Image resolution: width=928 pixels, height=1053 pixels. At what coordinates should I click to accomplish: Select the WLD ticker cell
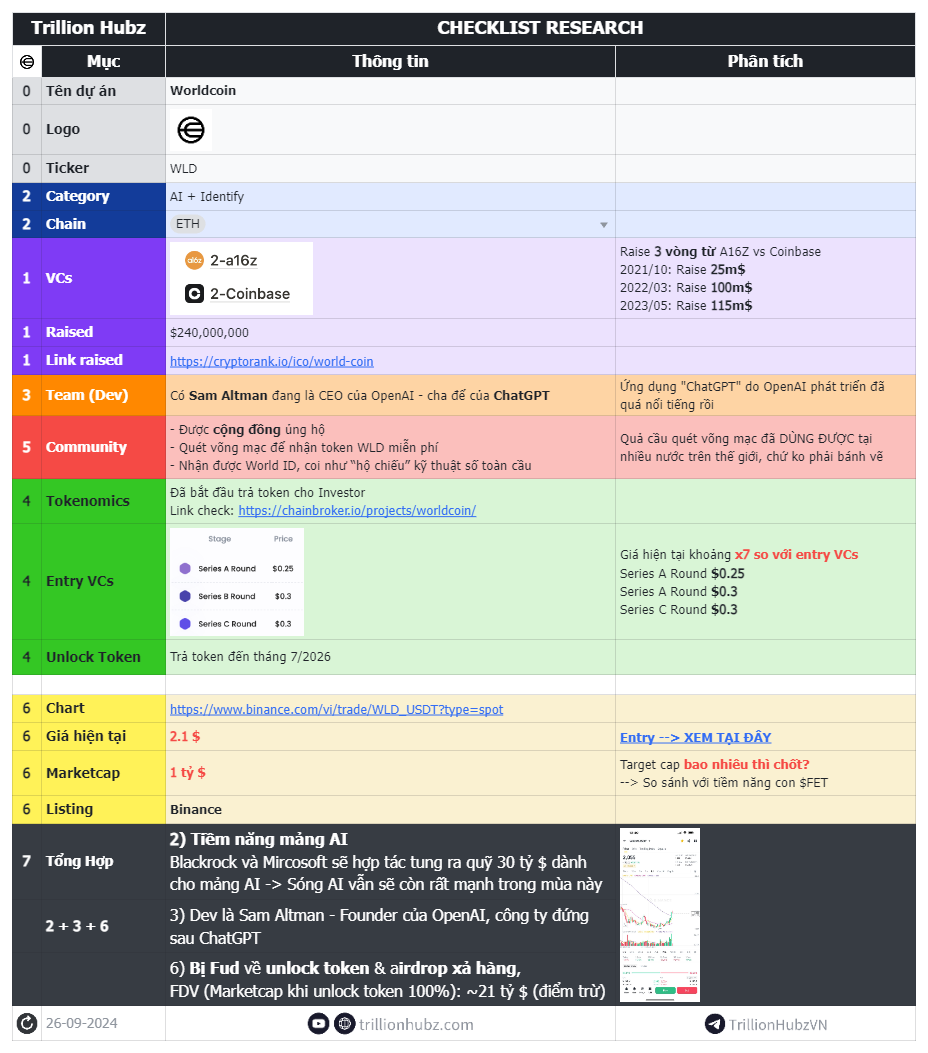[390, 169]
